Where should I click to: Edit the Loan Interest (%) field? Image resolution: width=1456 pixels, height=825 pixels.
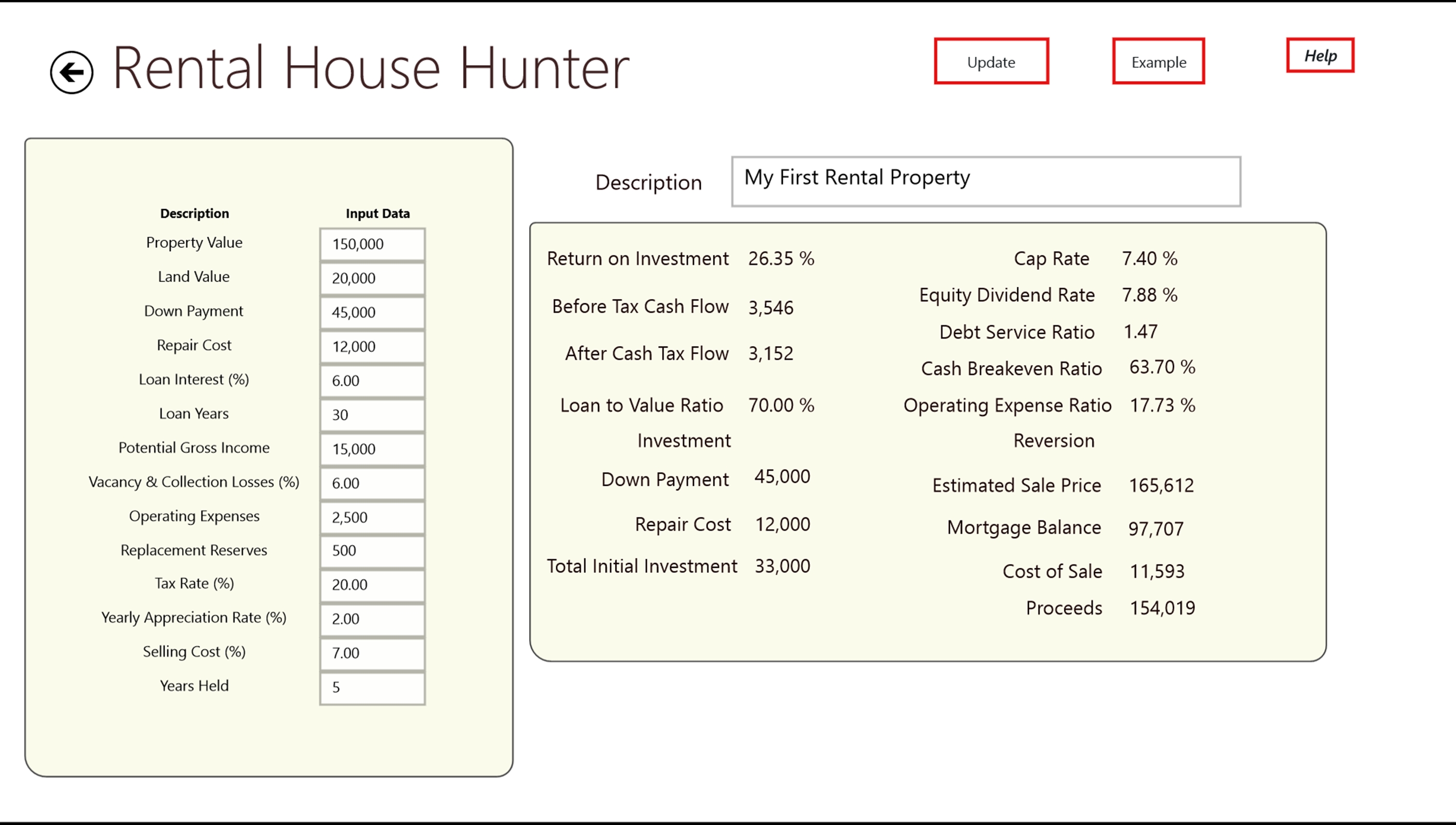(x=372, y=381)
